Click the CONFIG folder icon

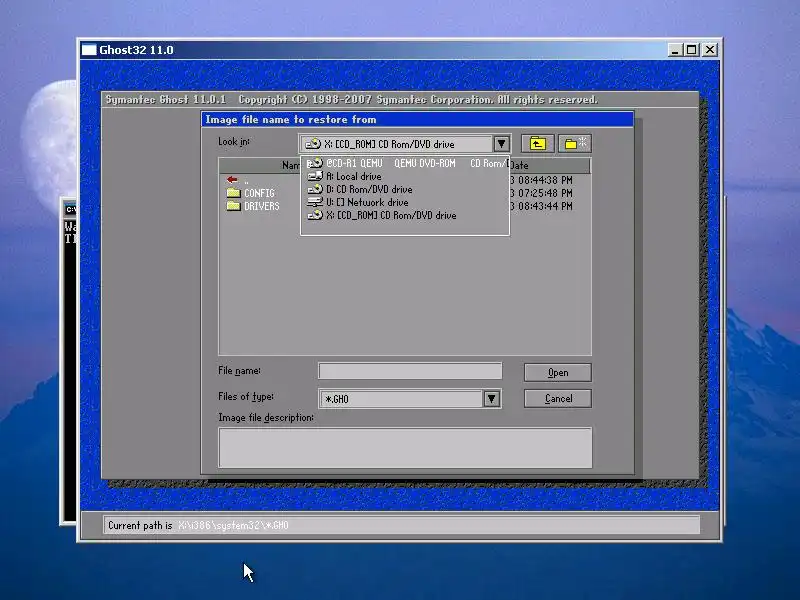click(233, 193)
